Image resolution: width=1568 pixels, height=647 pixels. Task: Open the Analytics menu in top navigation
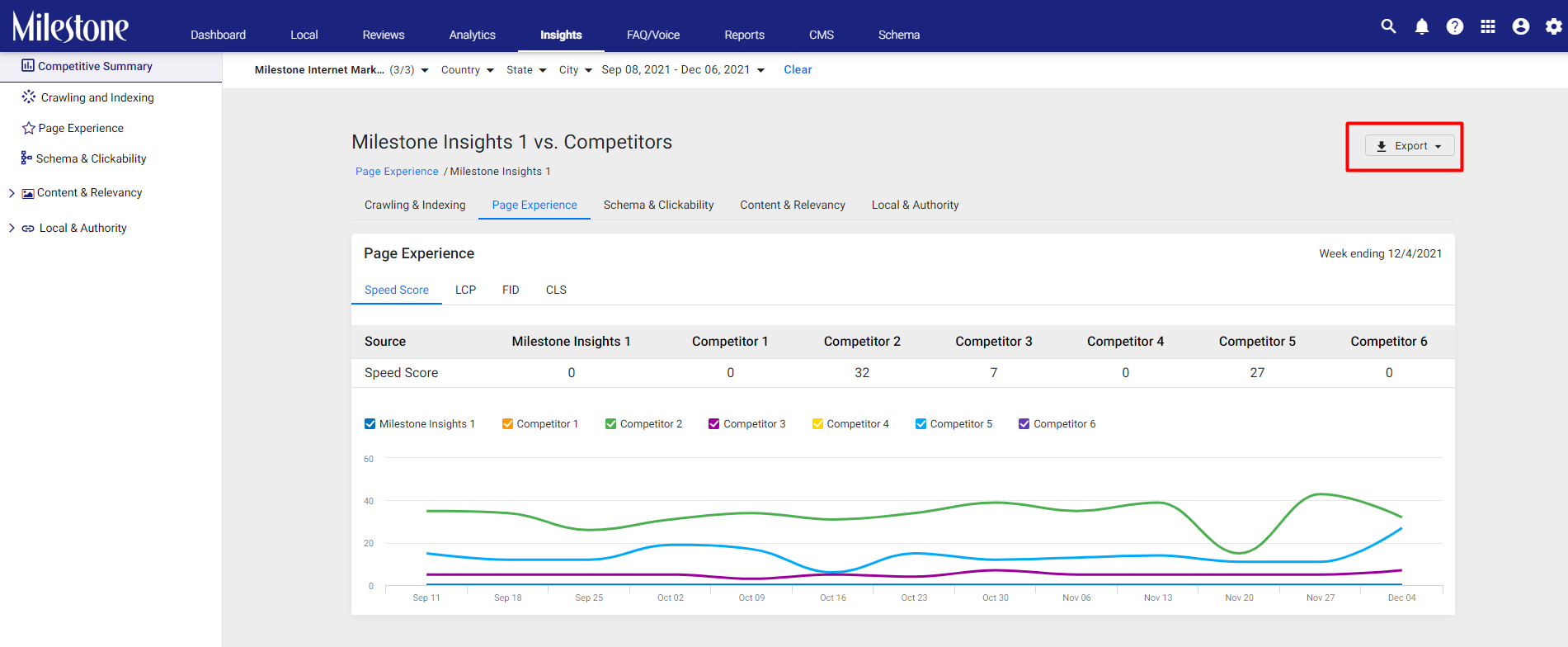pos(473,35)
